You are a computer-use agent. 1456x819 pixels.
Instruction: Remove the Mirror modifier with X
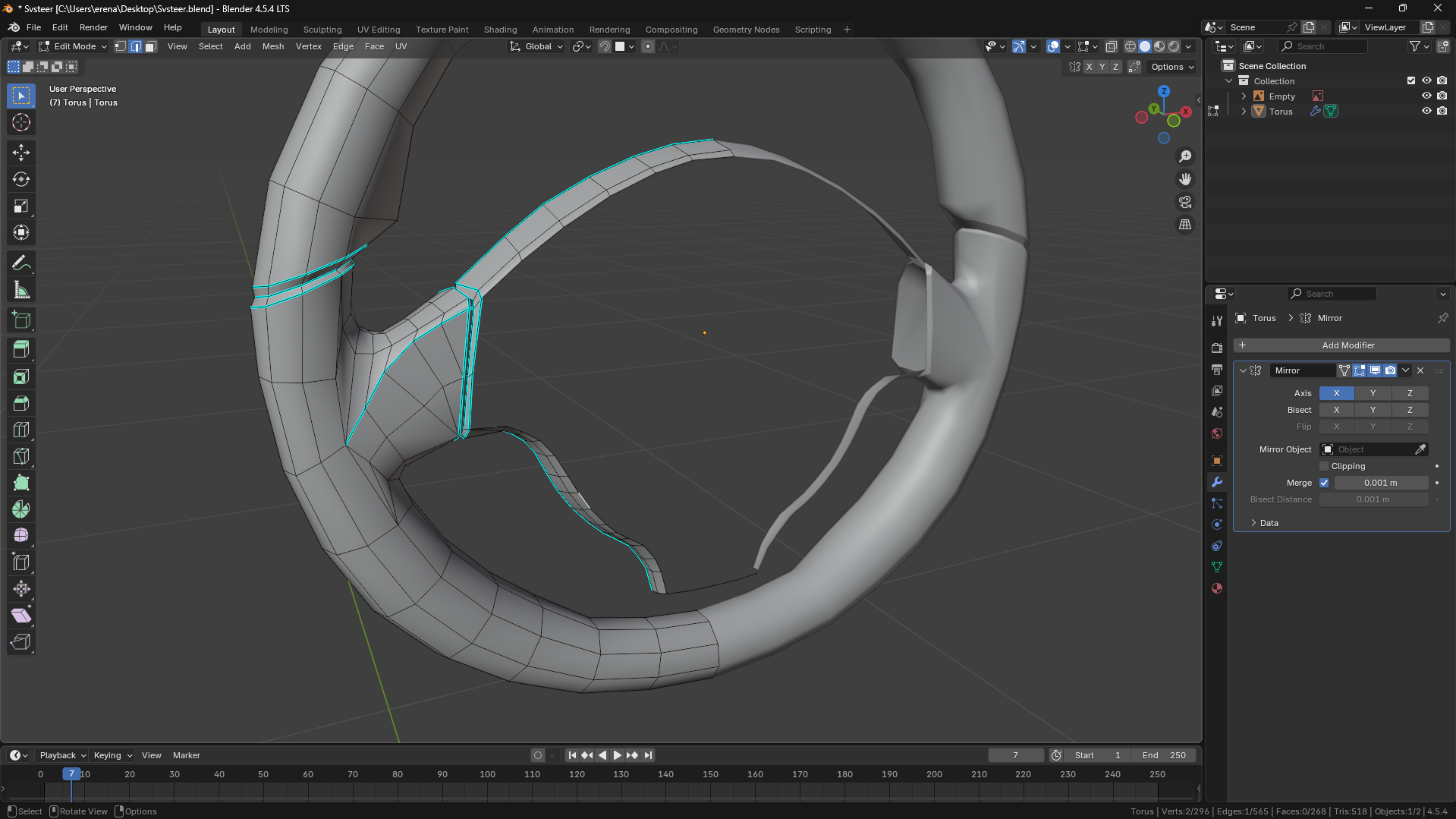point(1420,370)
